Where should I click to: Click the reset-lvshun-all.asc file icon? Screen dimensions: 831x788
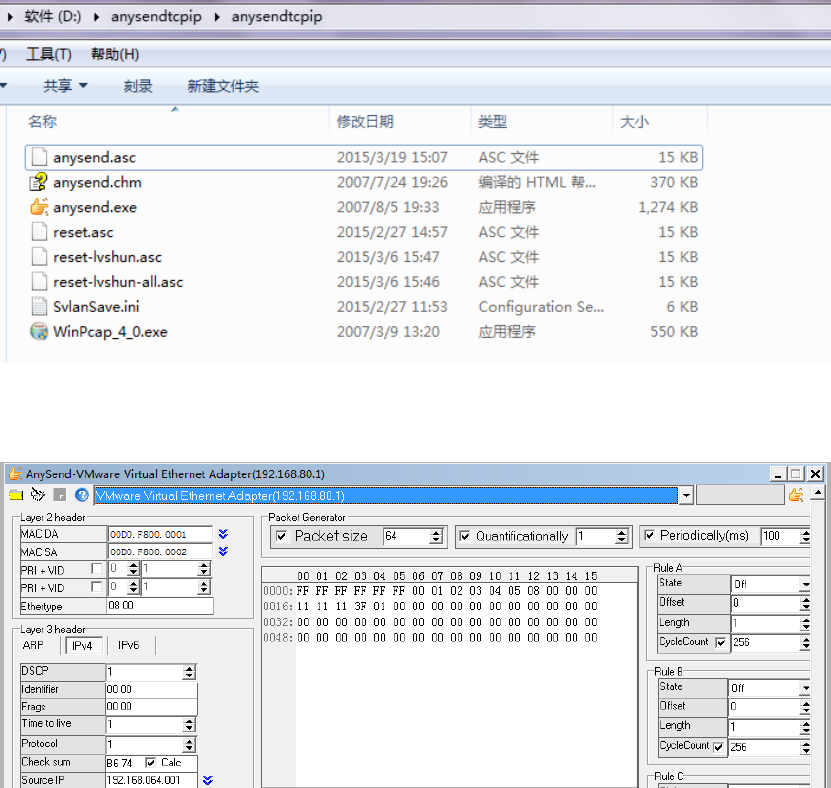click(x=39, y=281)
